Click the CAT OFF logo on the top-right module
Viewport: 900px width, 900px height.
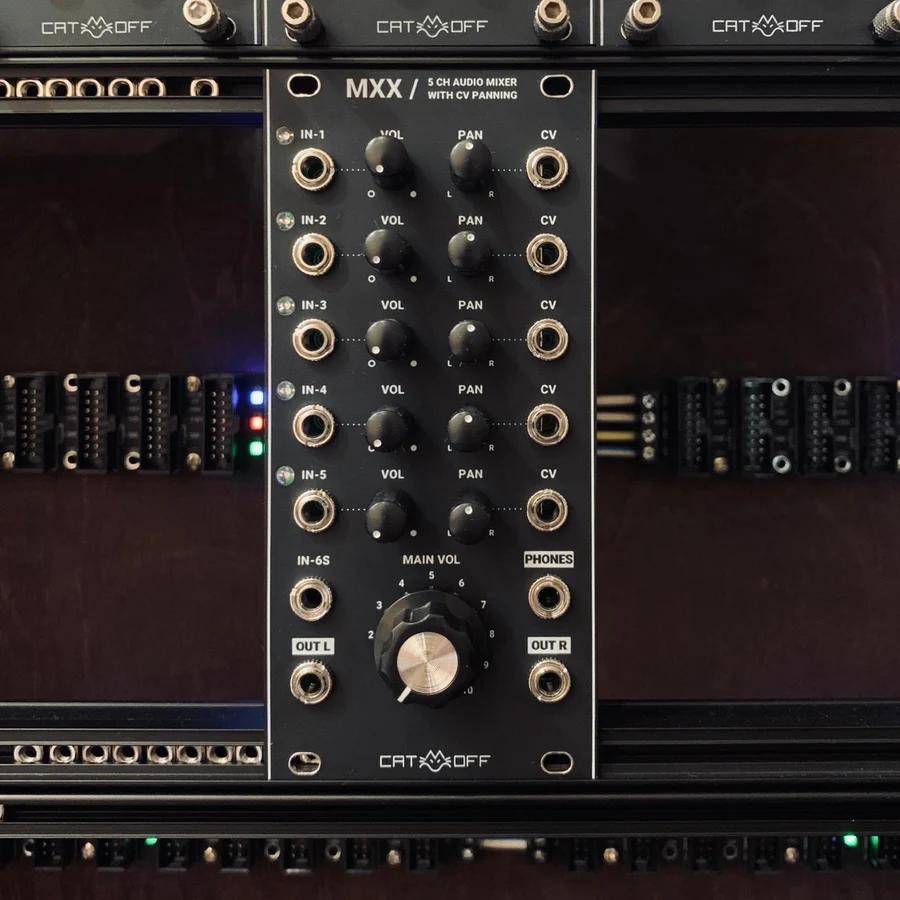[x=767, y=26]
